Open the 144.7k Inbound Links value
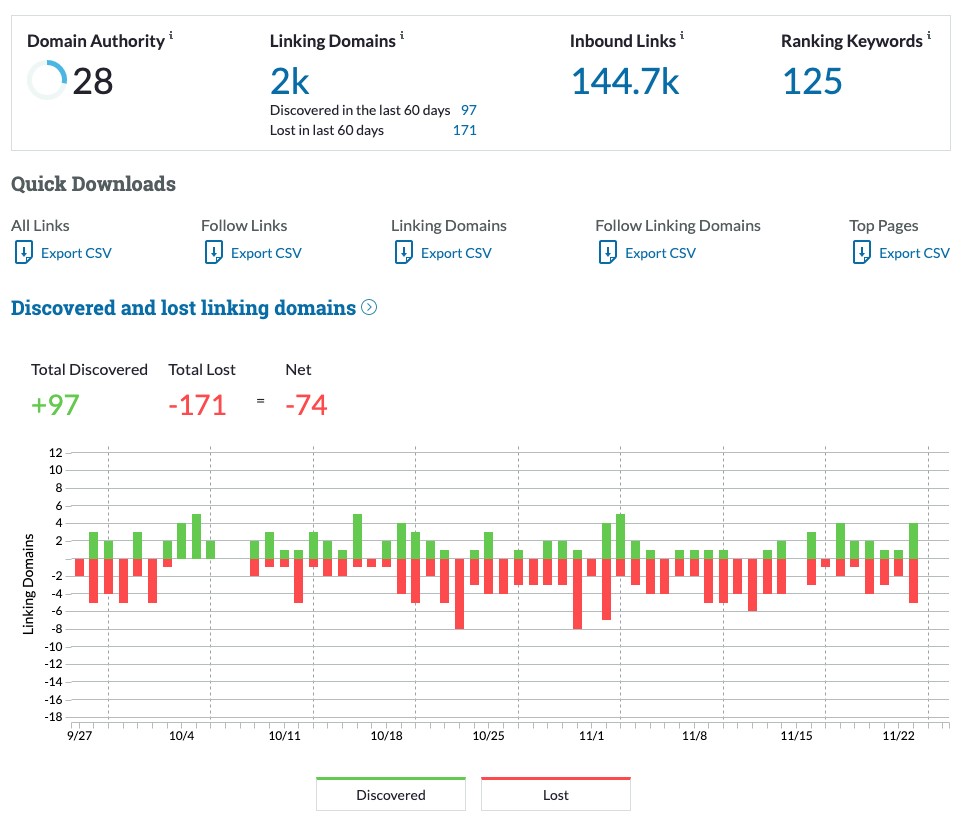 [624, 81]
